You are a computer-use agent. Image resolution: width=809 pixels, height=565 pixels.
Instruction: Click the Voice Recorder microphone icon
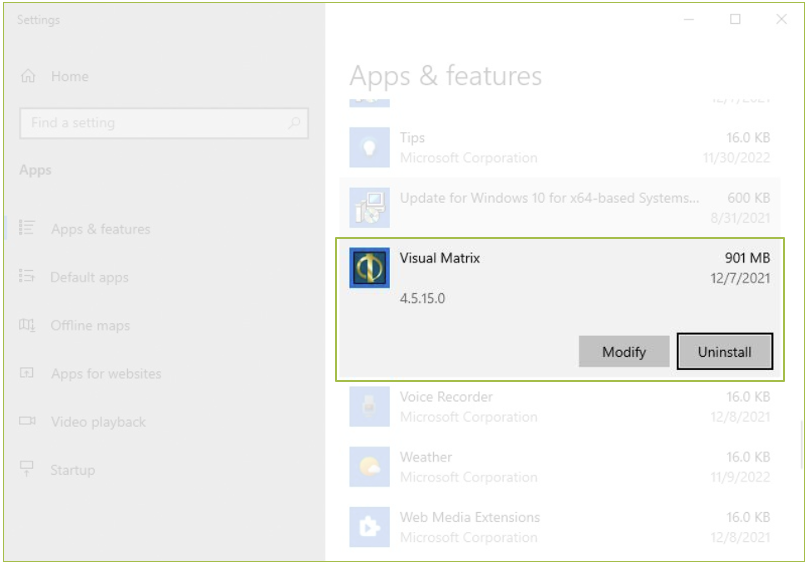point(369,406)
